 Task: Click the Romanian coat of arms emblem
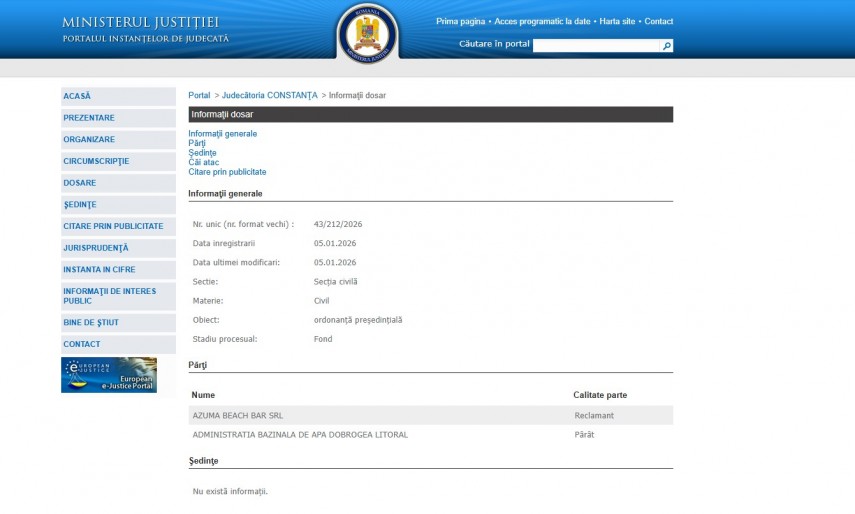pyautogui.click(x=367, y=34)
